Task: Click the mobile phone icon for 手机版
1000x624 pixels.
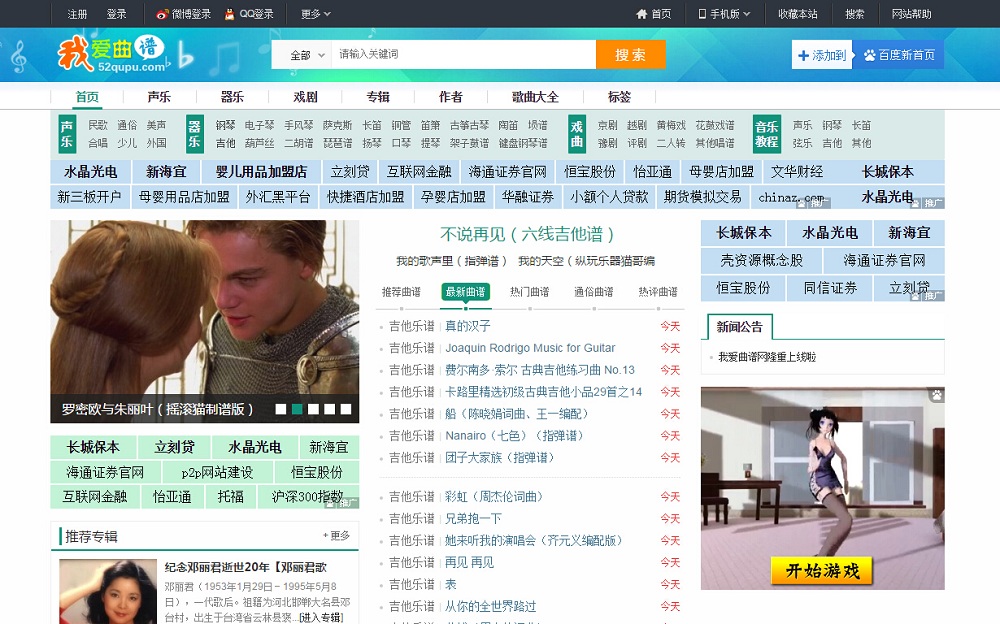Action: [702, 14]
